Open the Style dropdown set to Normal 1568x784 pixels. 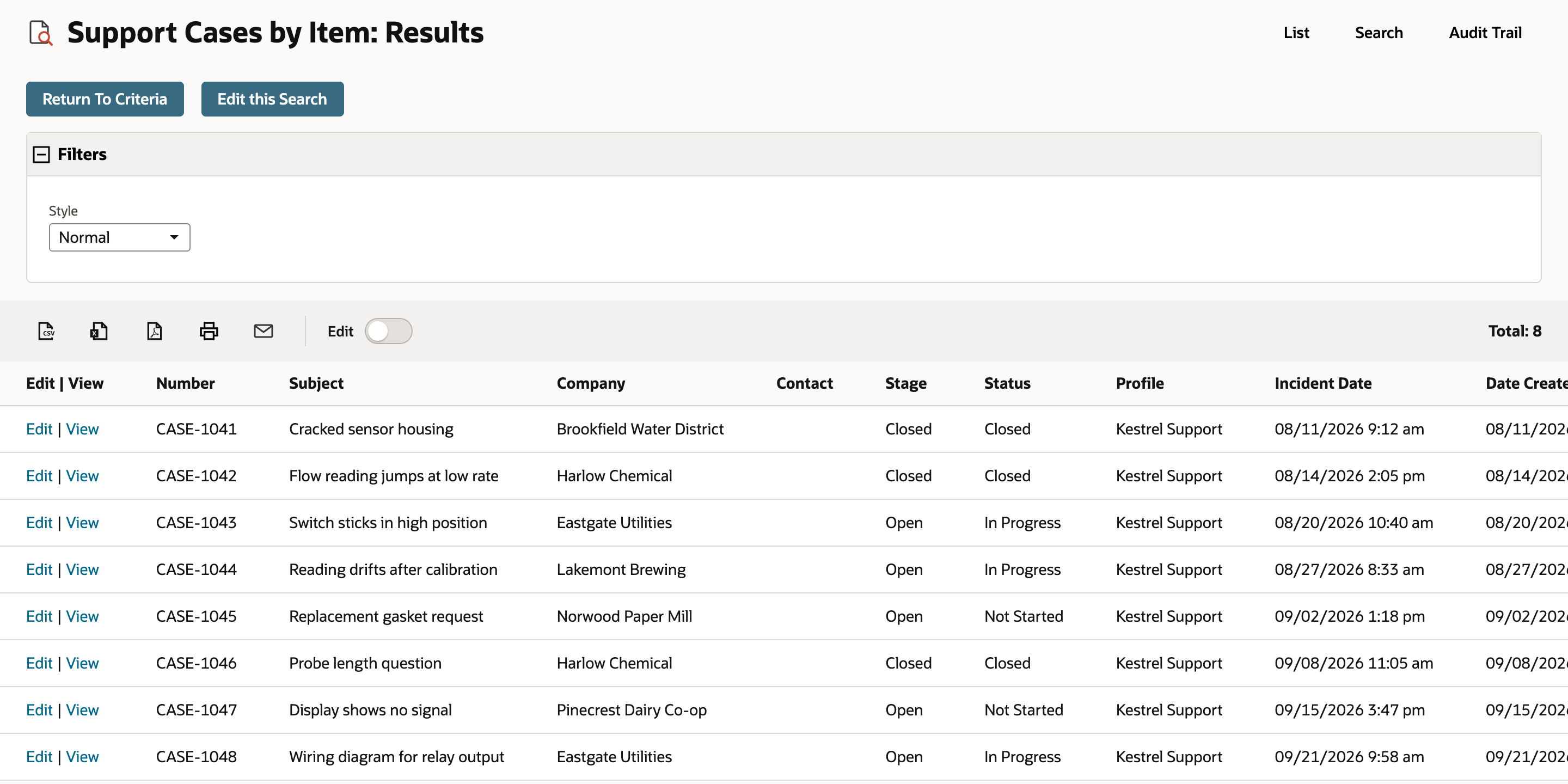coord(119,237)
